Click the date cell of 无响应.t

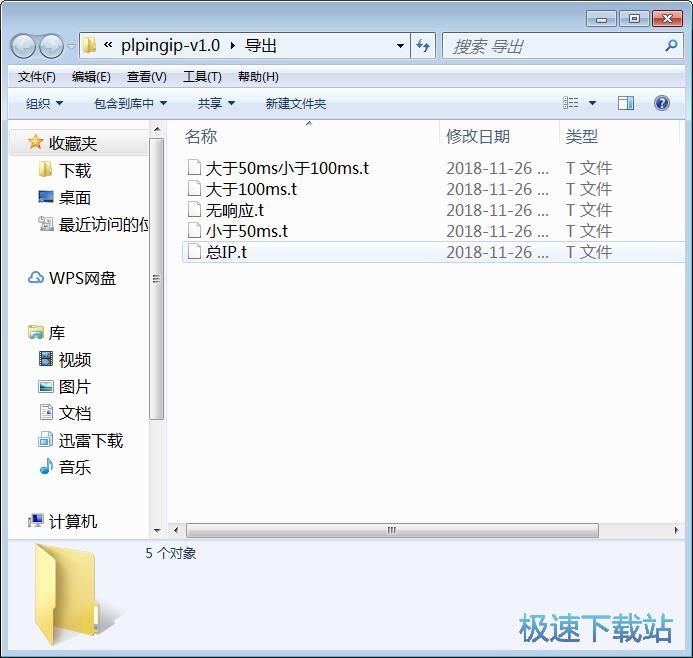(x=498, y=210)
